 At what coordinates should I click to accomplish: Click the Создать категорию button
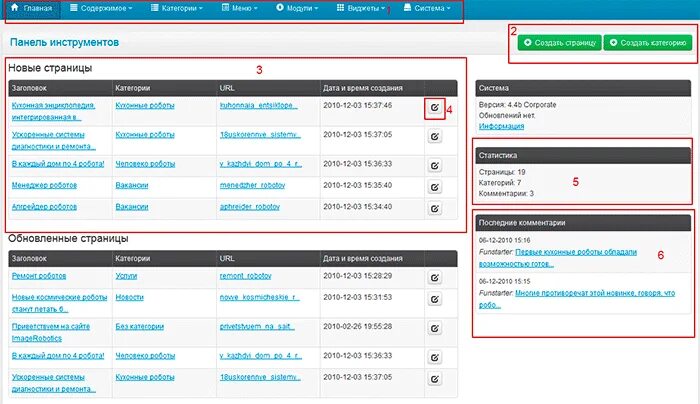coord(648,43)
